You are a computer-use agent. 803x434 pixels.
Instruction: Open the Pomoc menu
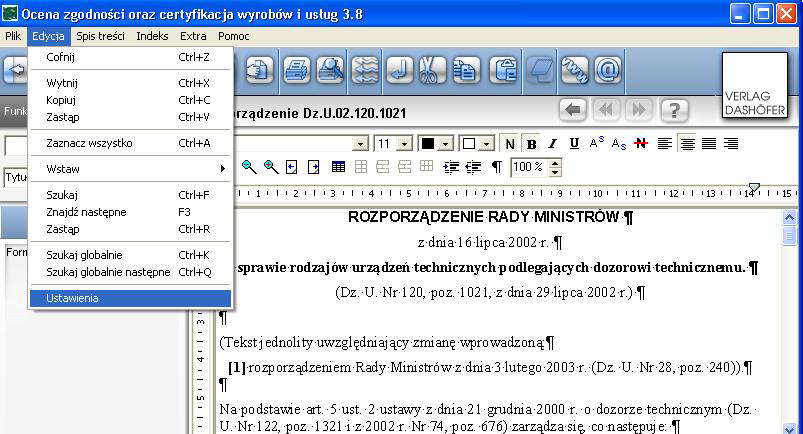[234, 36]
